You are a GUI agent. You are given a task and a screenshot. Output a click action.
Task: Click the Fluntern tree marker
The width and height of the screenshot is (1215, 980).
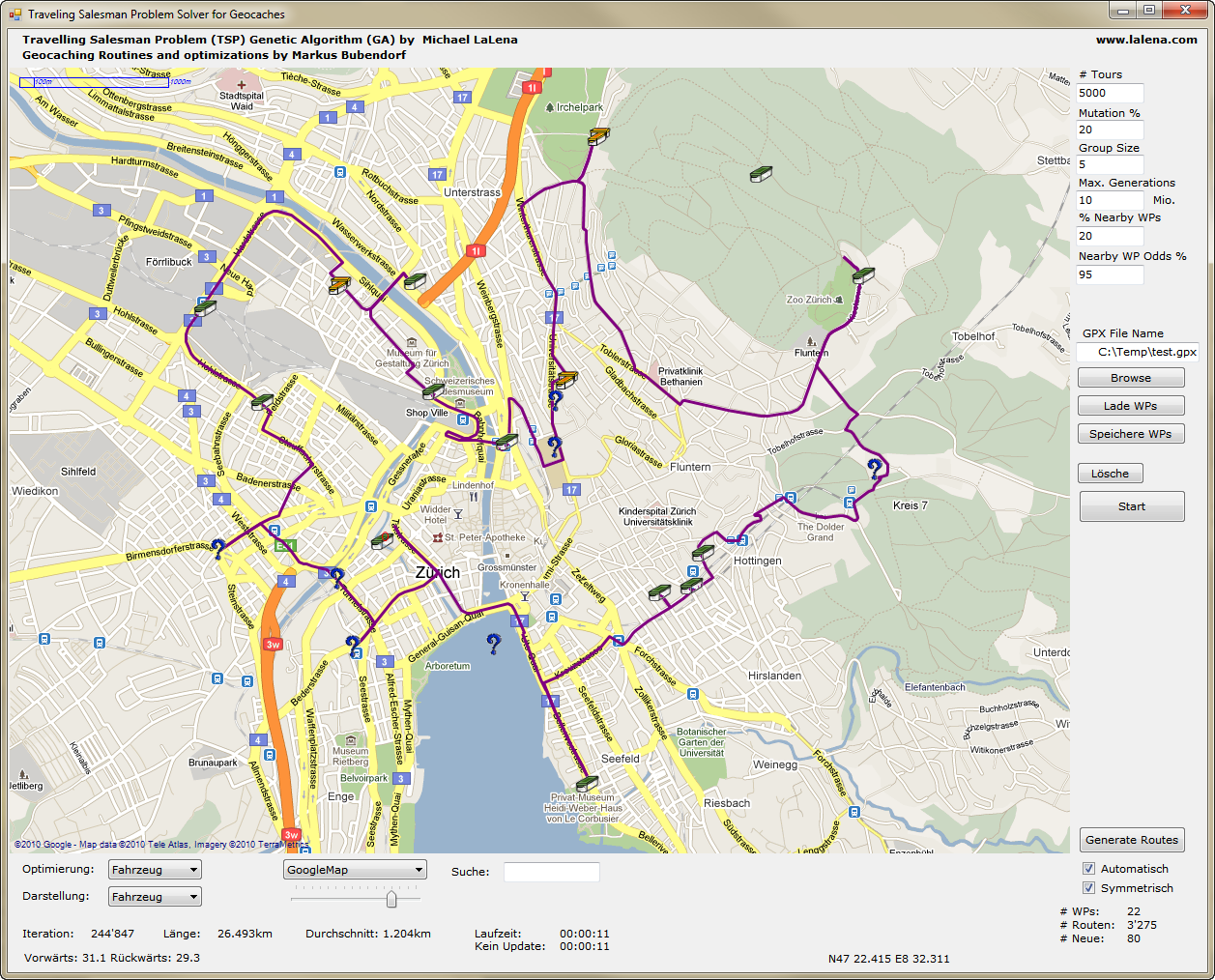pos(811,341)
